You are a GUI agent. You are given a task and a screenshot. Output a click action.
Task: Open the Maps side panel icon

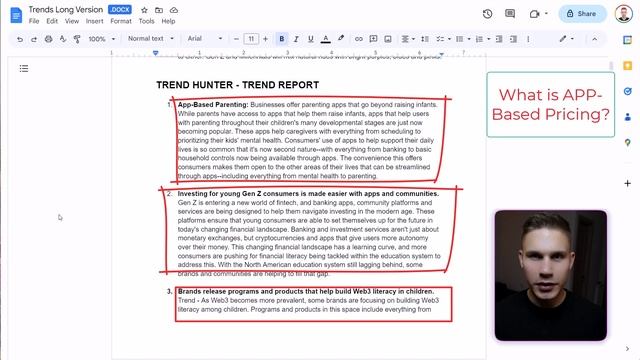click(627, 143)
